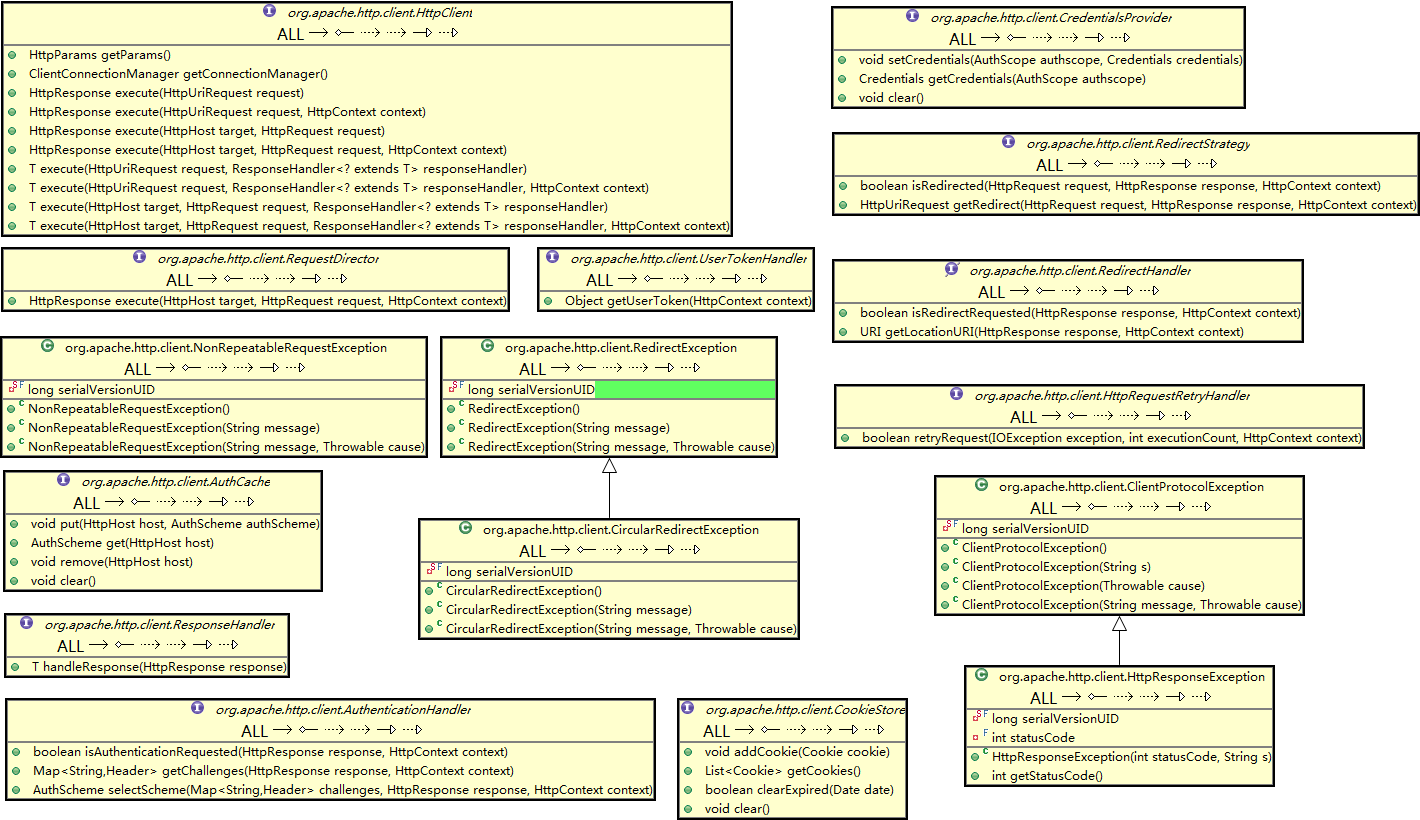Click the CredentialsProvider interface icon

point(912,16)
